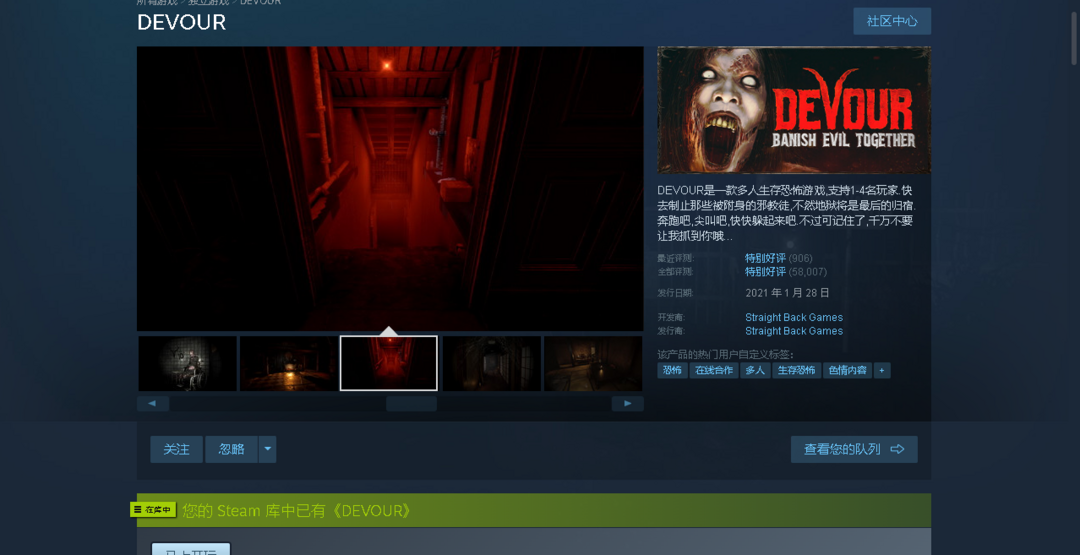Open the 社区中心 Community Hub
The image size is (1080, 555).
891,21
